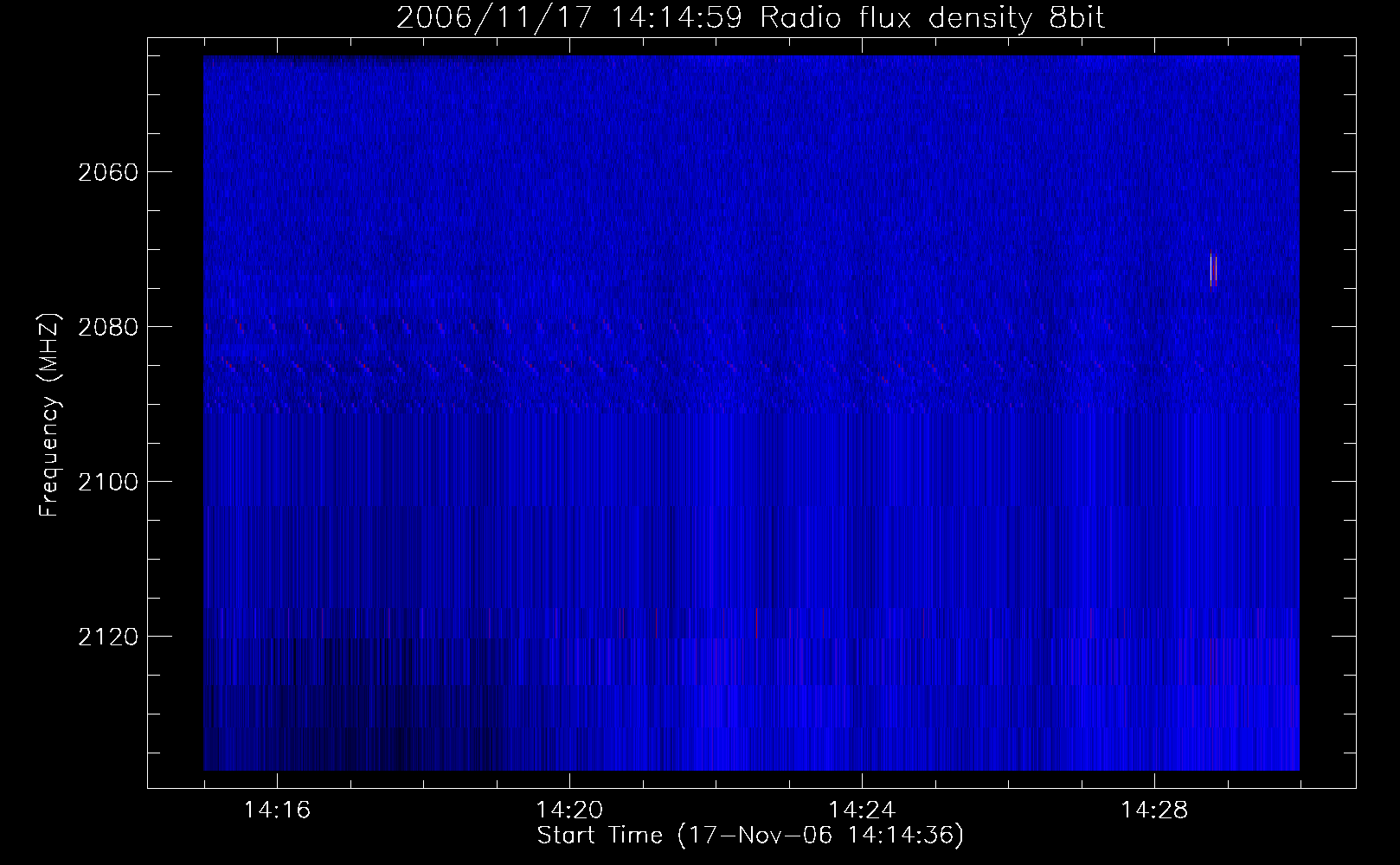Select the 14:24 time tick label
1400x865 pixels.
862,811
